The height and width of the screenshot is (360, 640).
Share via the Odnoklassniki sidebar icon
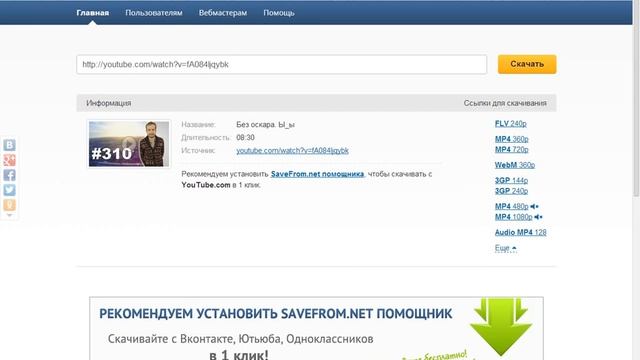point(9,205)
